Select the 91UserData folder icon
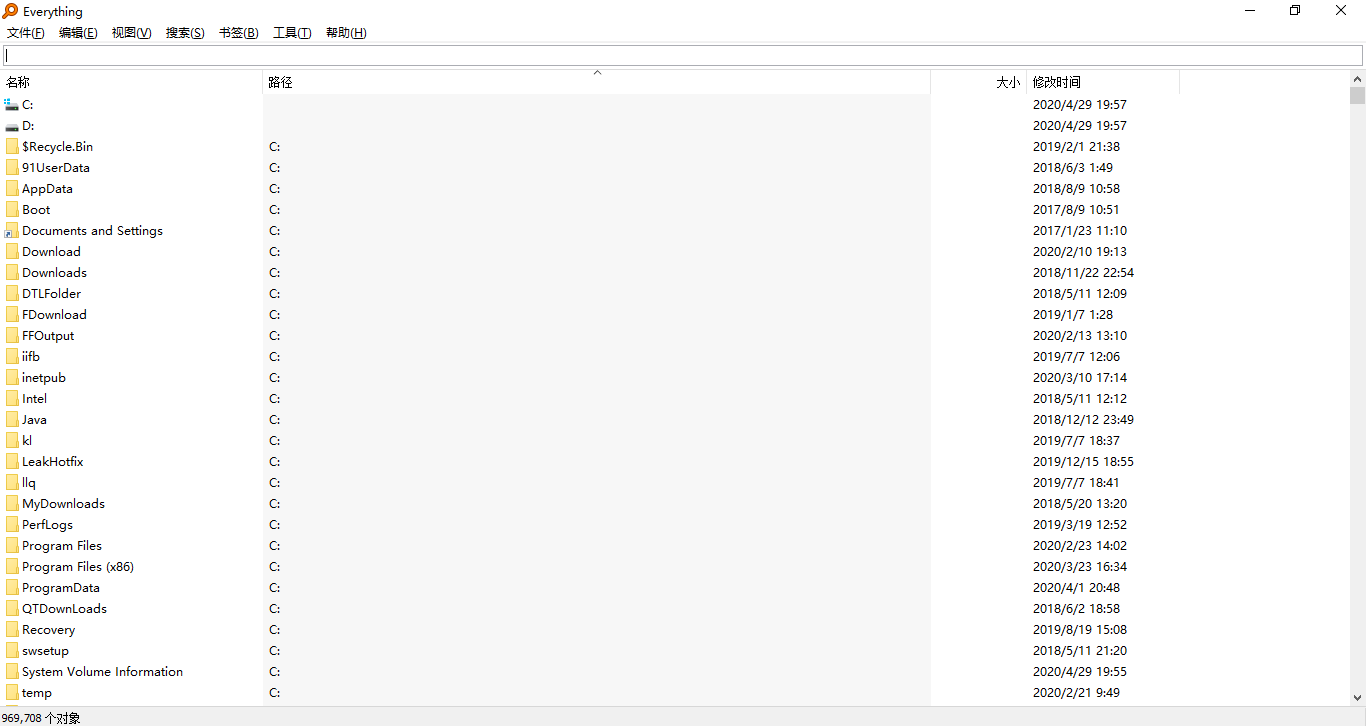This screenshot has height=726, width=1366. 12,167
